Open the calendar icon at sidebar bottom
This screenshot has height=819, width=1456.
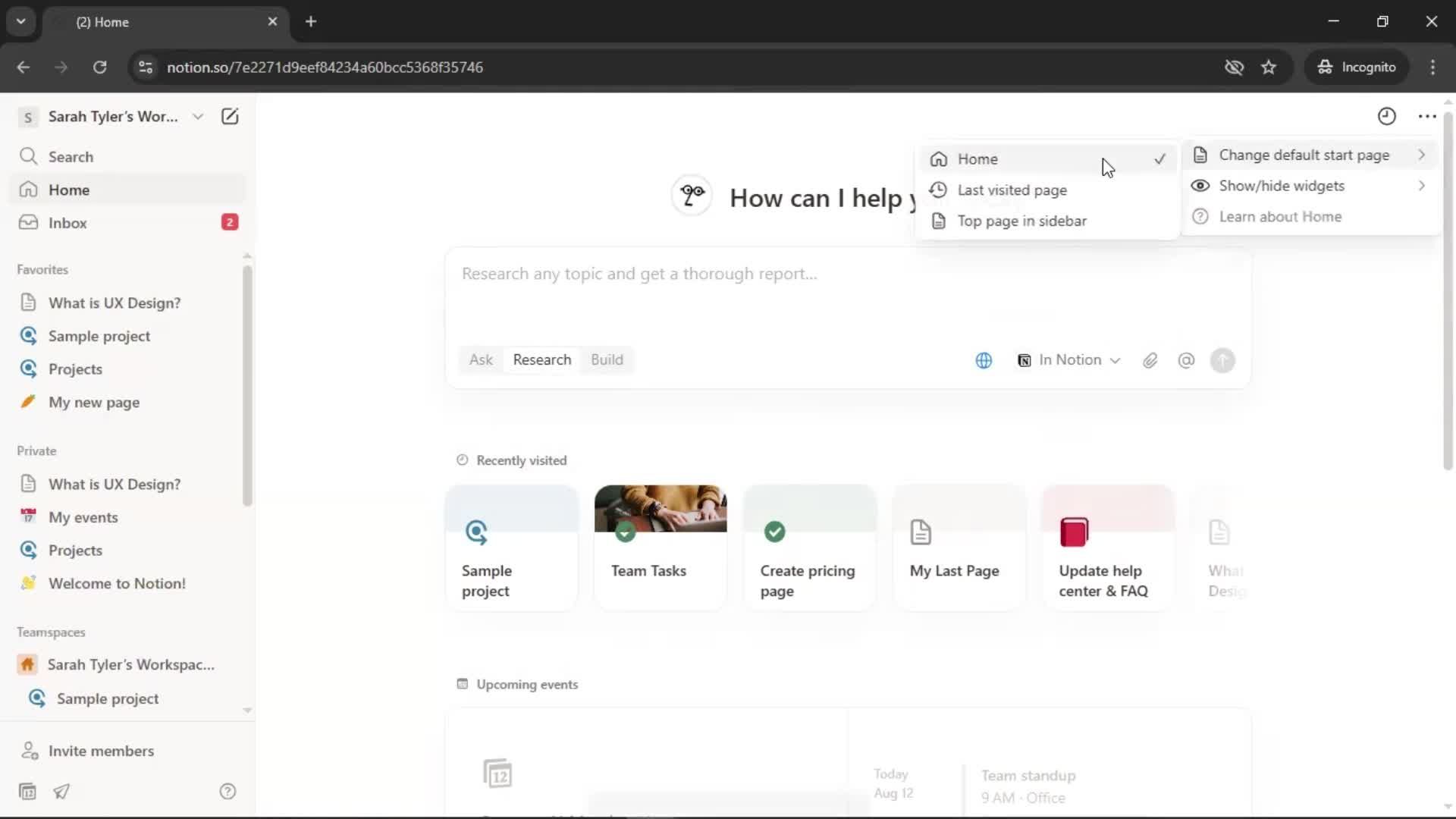(27, 792)
